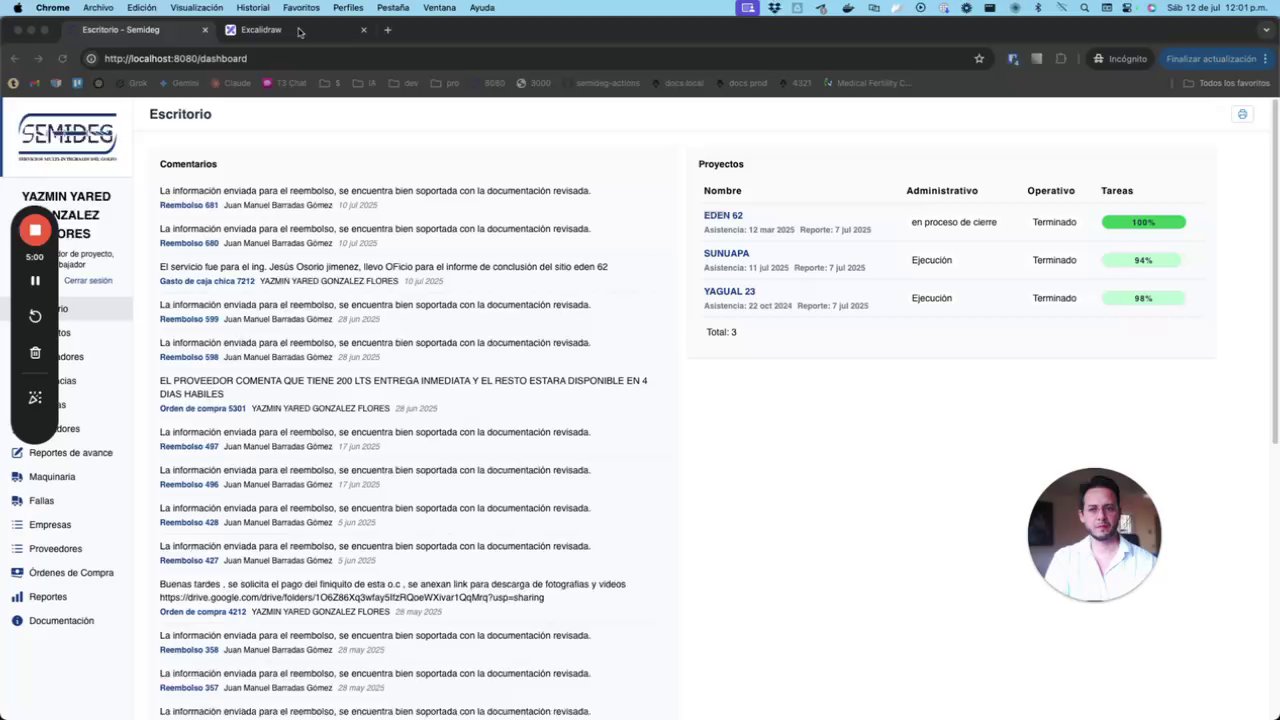Close the Escritorio - Semideg tab
The image size is (1280, 720).
pyautogui.click(x=205, y=30)
